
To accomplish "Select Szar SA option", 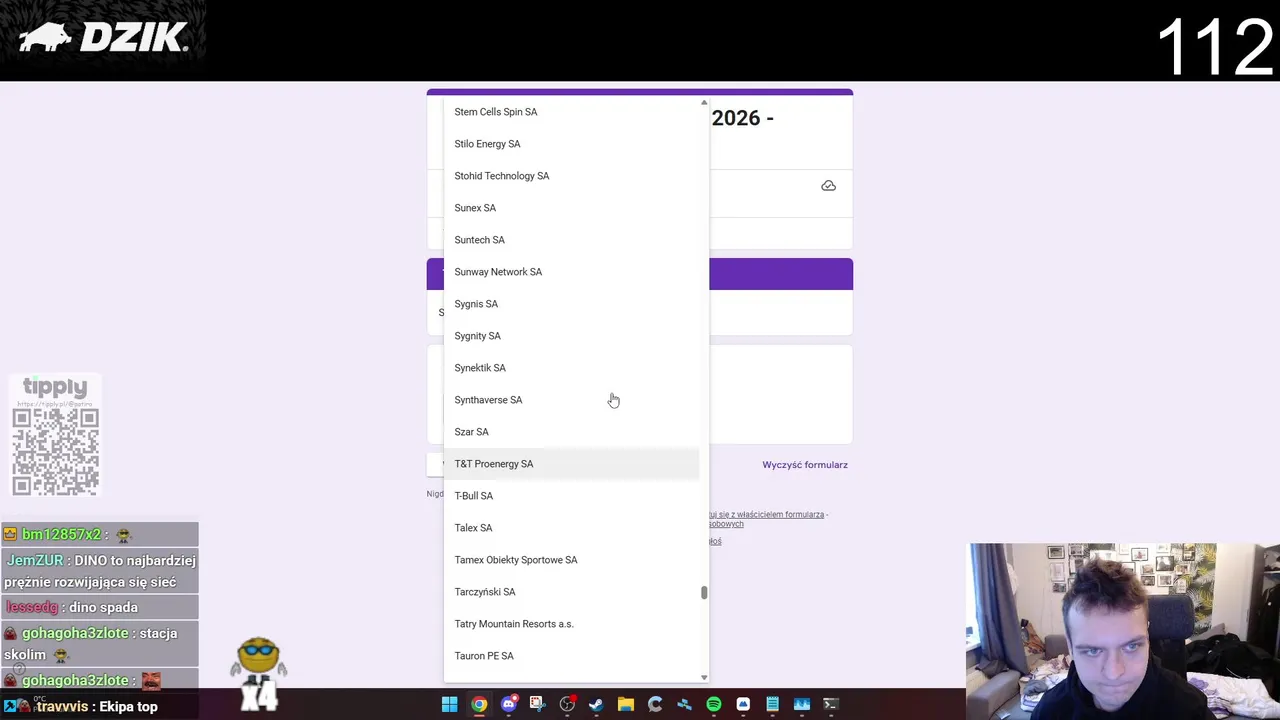I will 571,432.
